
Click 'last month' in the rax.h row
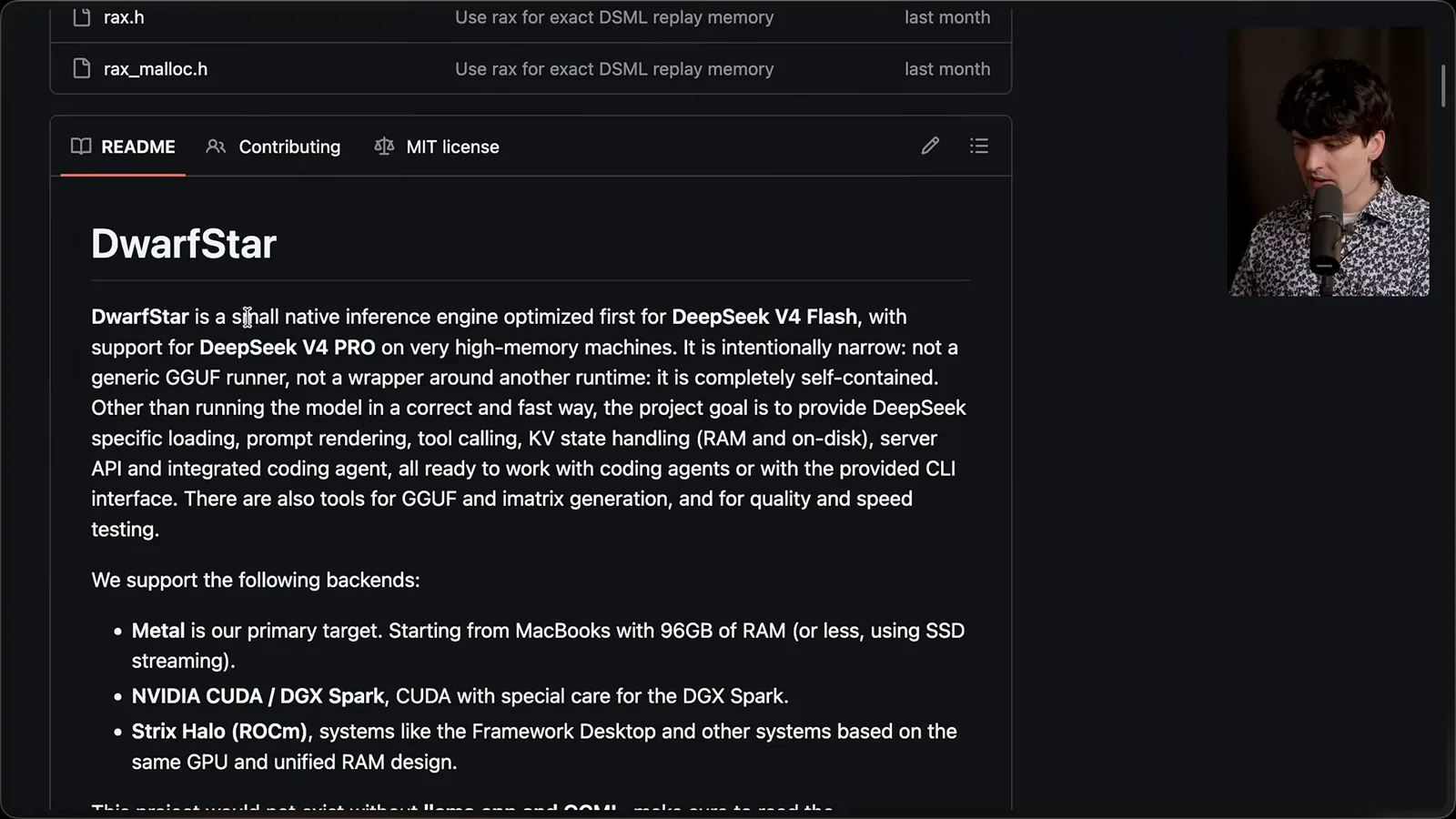[947, 17]
